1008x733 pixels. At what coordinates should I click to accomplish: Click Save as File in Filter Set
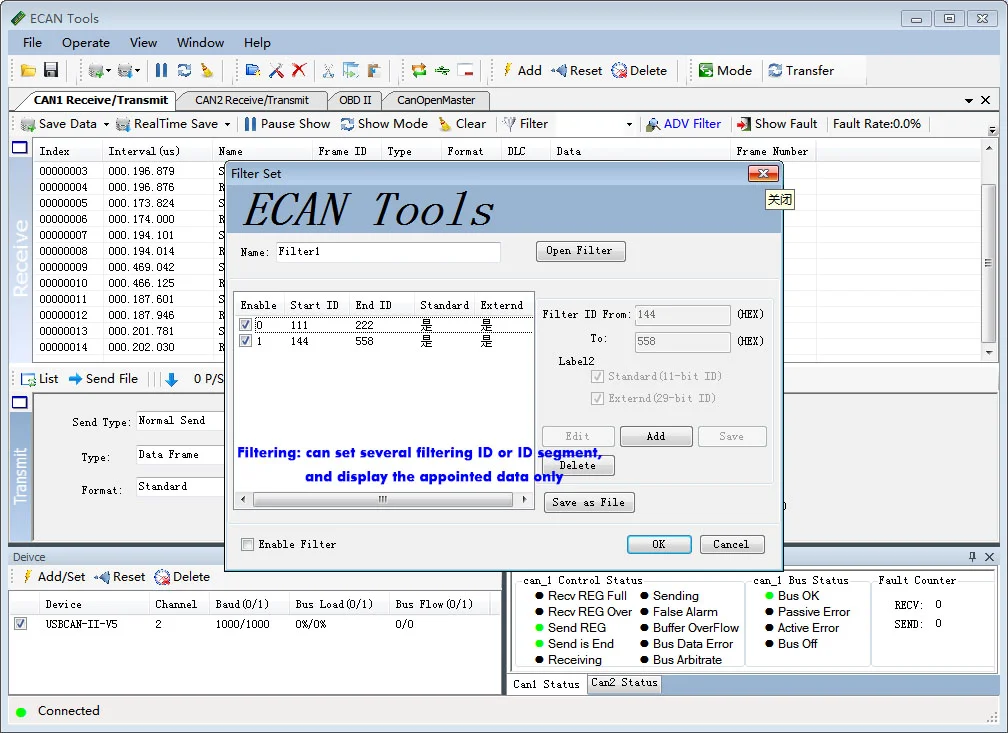point(589,502)
